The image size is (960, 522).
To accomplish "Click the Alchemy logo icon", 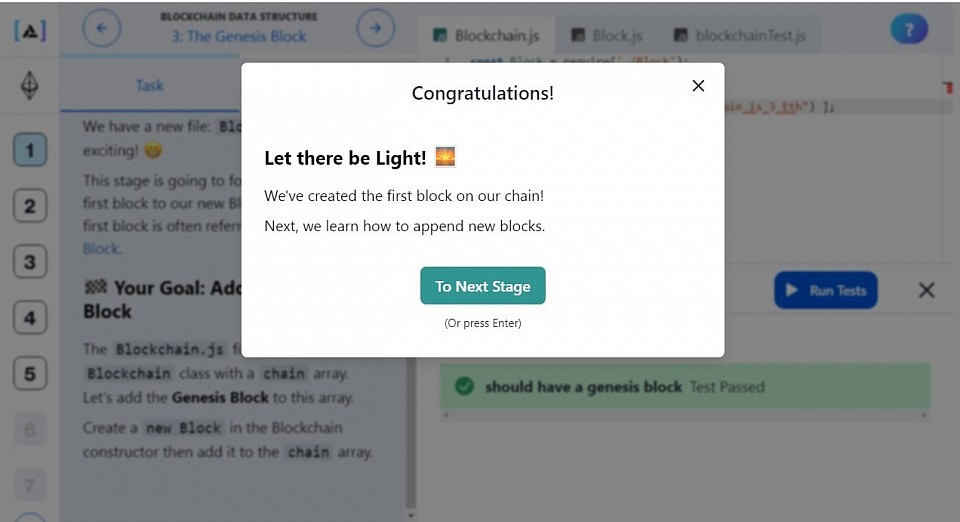I will [x=30, y=31].
